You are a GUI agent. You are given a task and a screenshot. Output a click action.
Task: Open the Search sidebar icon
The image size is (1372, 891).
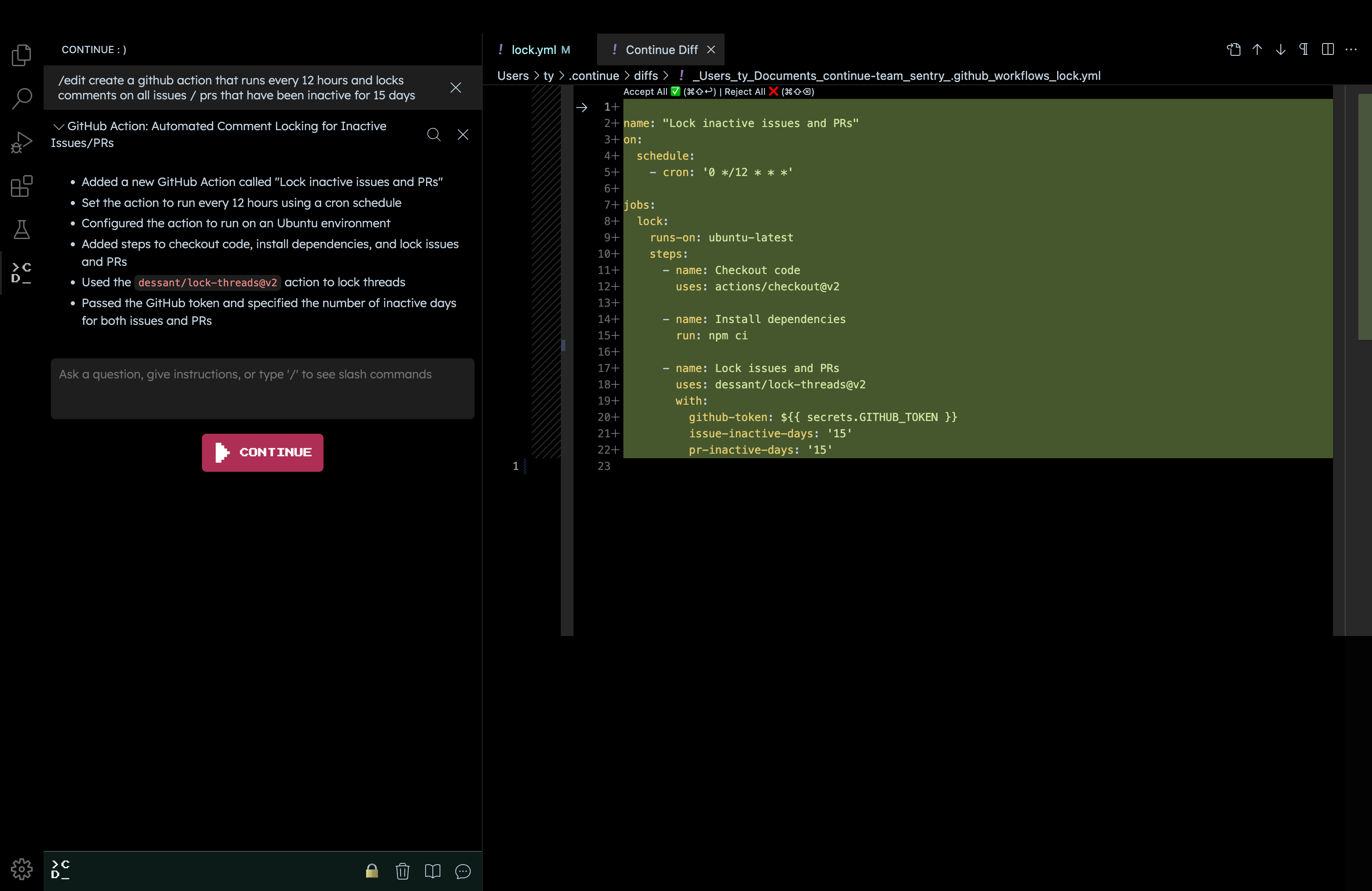click(21, 98)
